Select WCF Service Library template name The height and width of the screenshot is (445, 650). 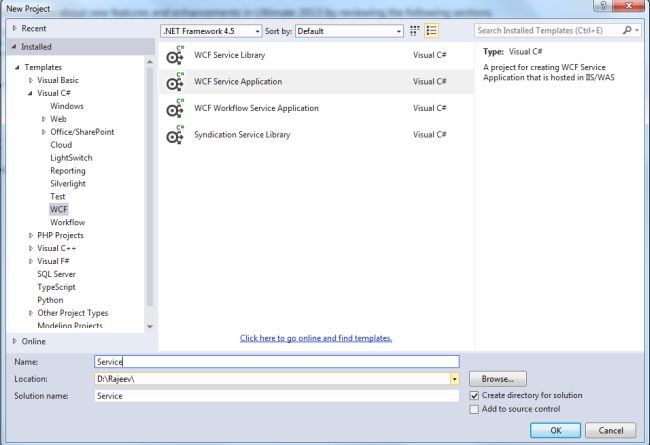click(x=229, y=55)
